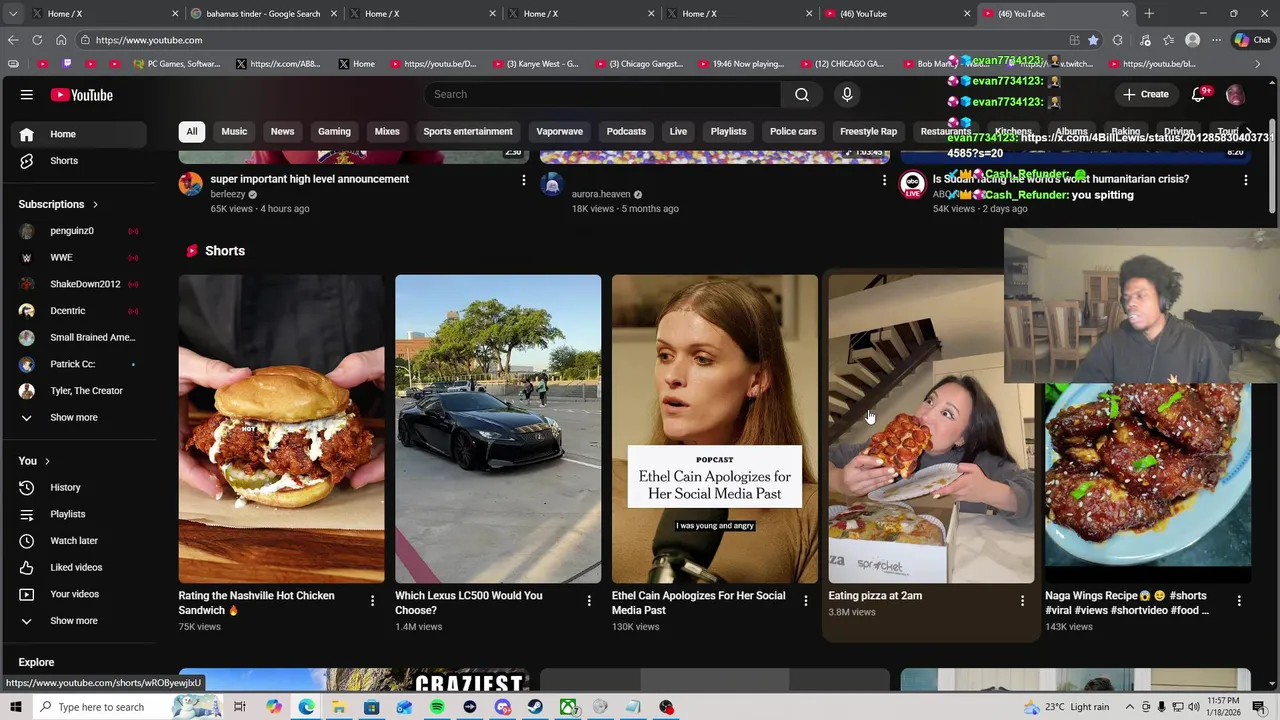Open the Playlists sidebar link
The width and height of the screenshot is (1280, 720).
80,514
